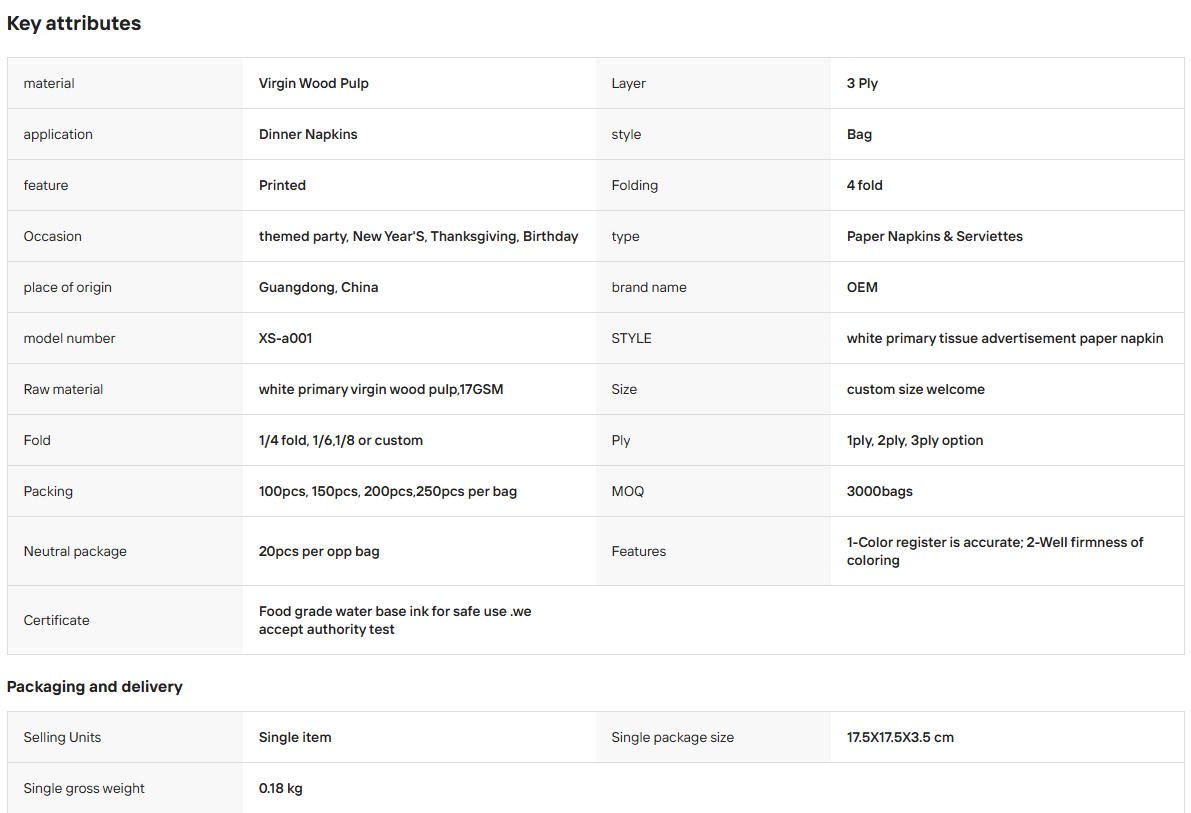Click the Packaging and delivery heading
The height and width of the screenshot is (813, 1191).
(95, 687)
